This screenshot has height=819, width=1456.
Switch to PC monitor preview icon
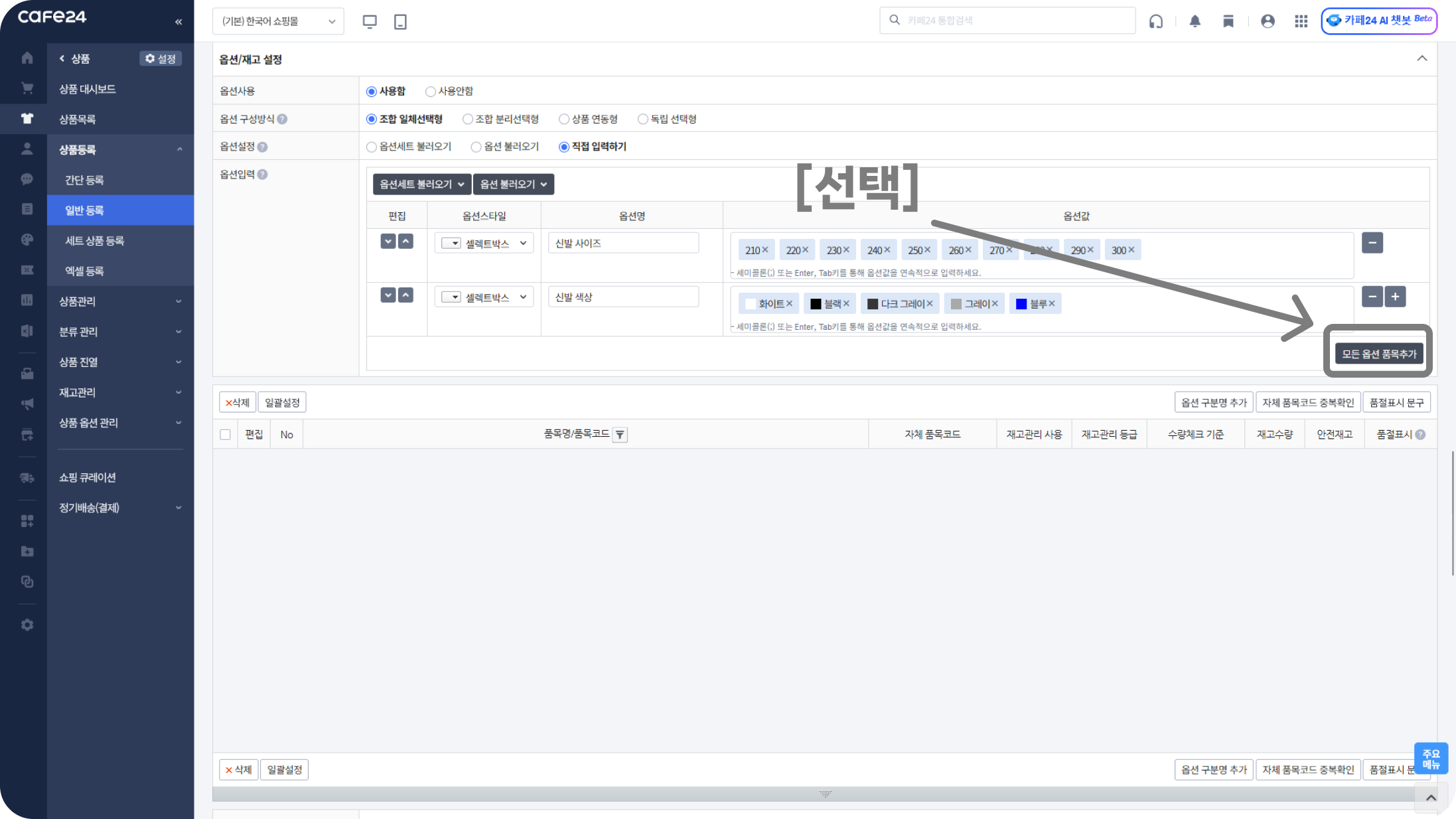(x=370, y=21)
